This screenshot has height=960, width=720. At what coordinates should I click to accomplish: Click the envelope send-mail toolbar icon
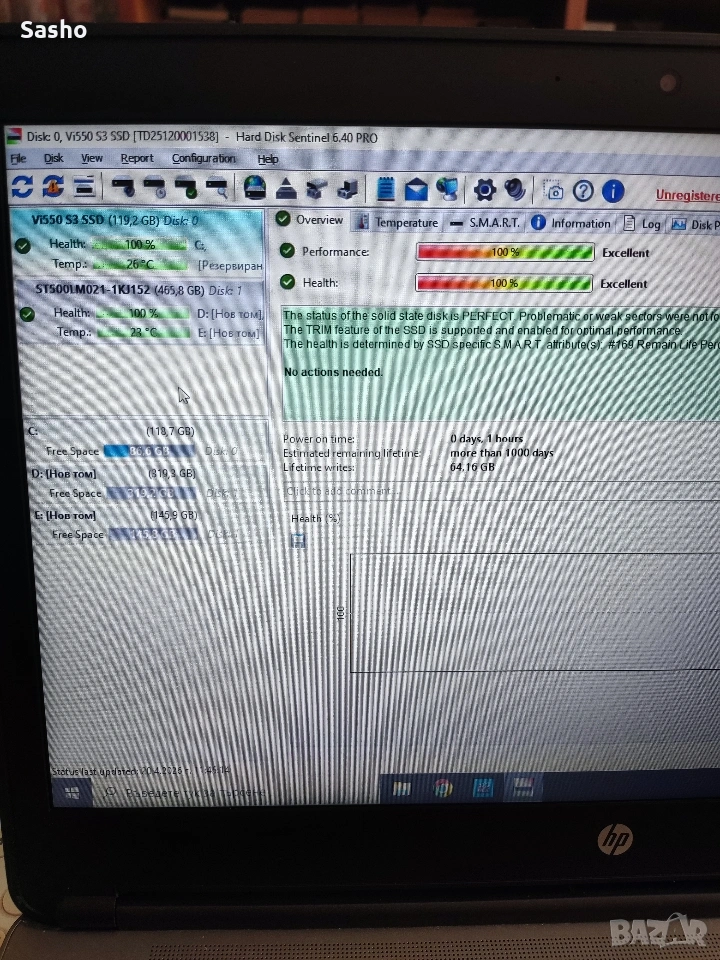click(x=416, y=190)
